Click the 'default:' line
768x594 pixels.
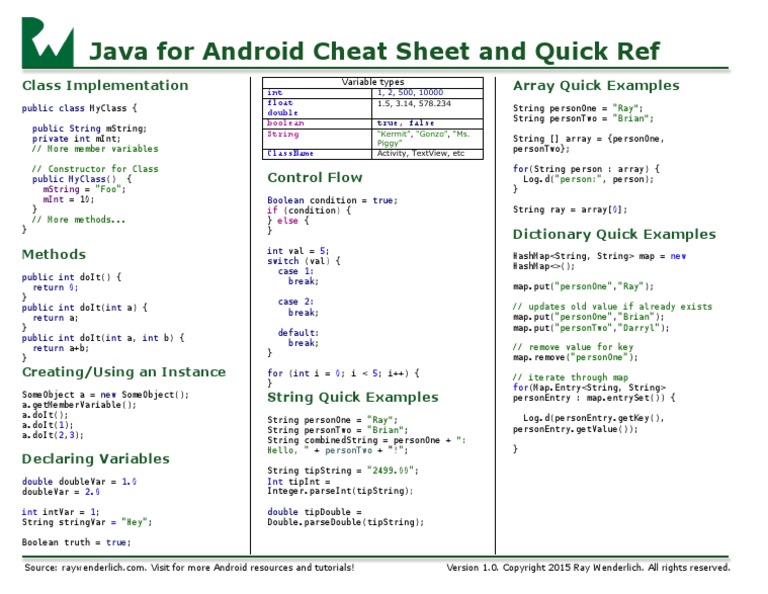(298, 333)
